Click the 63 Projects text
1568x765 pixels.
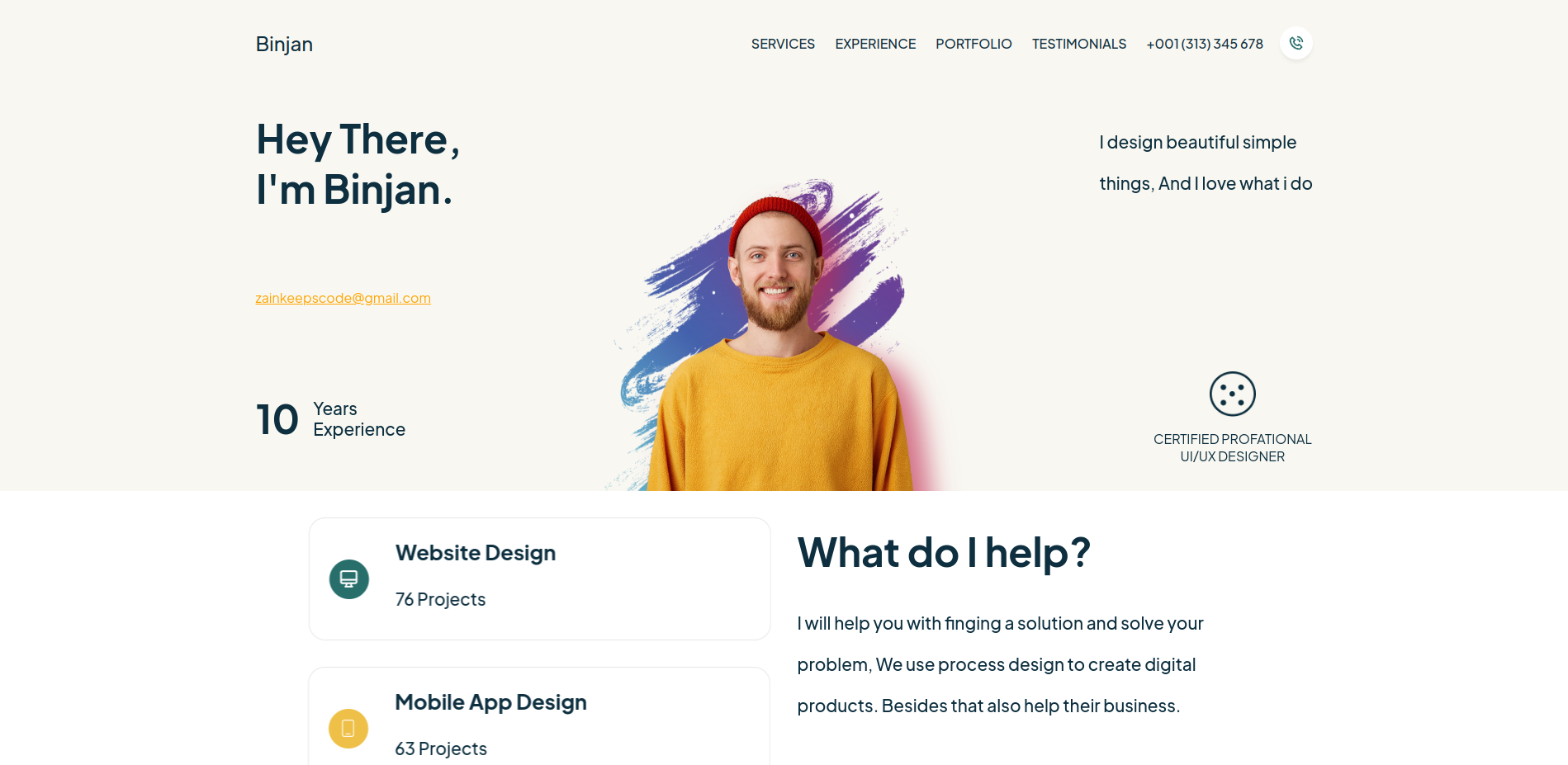click(441, 748)
